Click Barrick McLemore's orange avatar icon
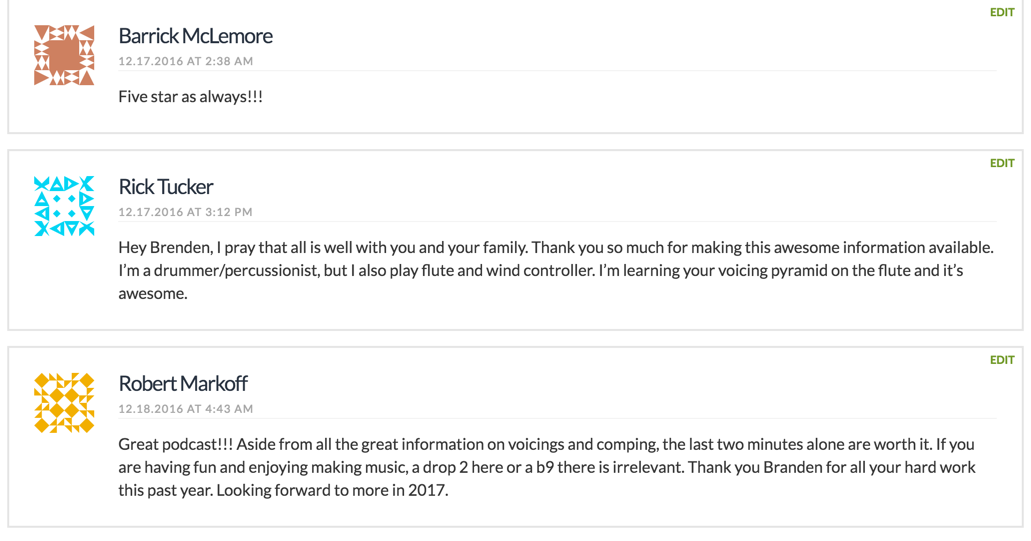The height and width of the screenshot is (541, 1031). [x=64, y=55]
